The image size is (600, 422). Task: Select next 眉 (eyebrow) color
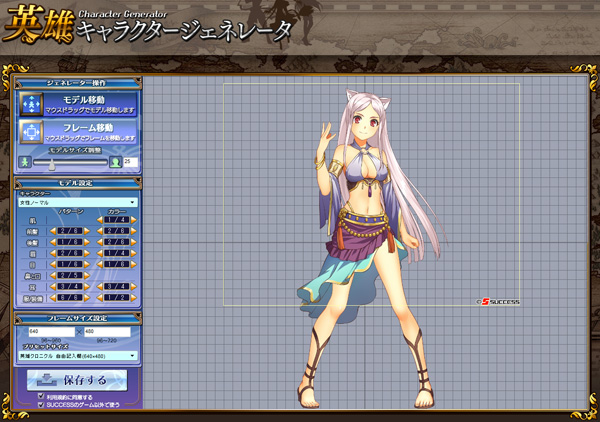(134, 253)
